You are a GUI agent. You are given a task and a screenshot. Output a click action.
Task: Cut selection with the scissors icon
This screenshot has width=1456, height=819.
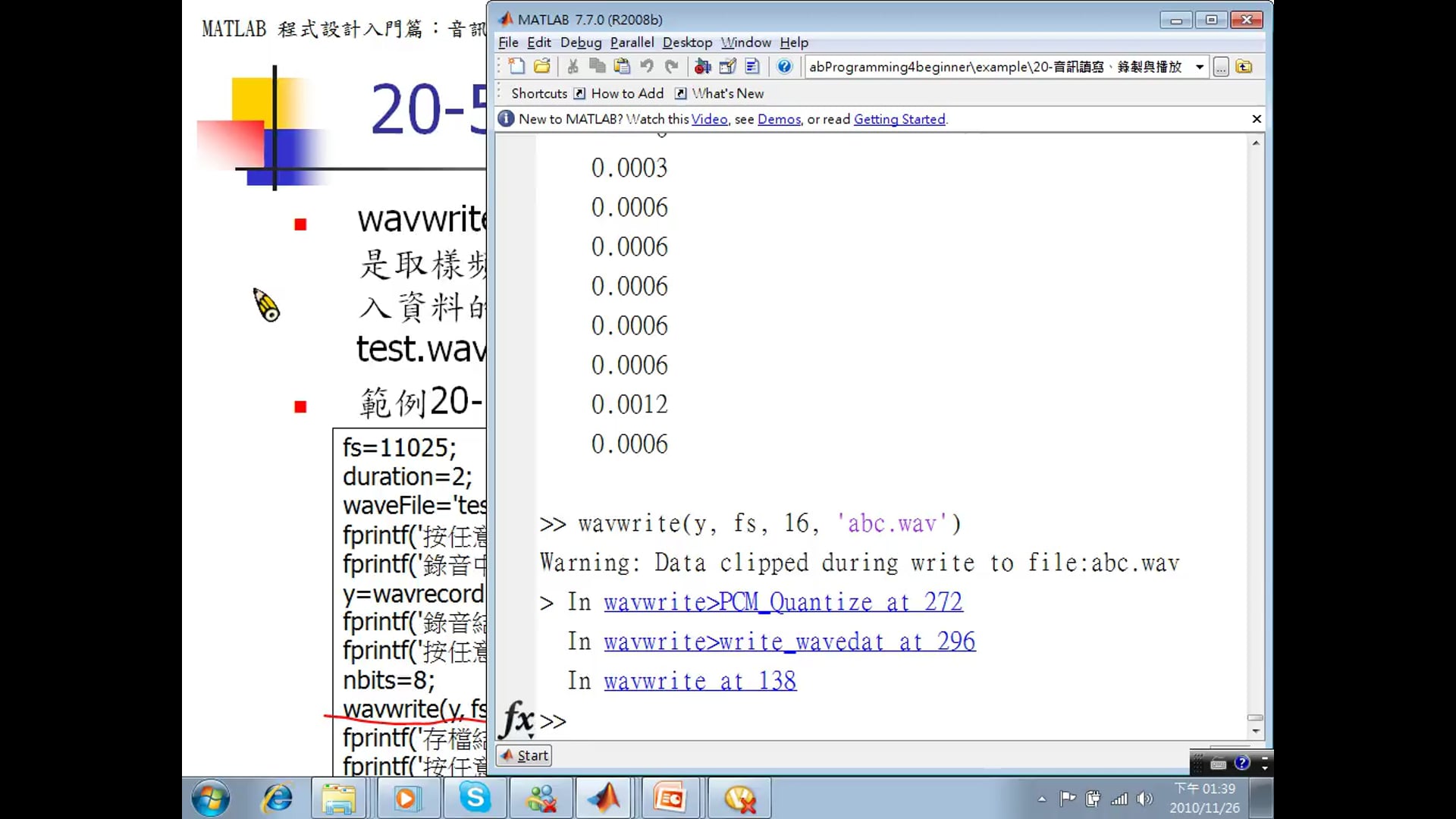pyautogui.click(x=573, y=67)
